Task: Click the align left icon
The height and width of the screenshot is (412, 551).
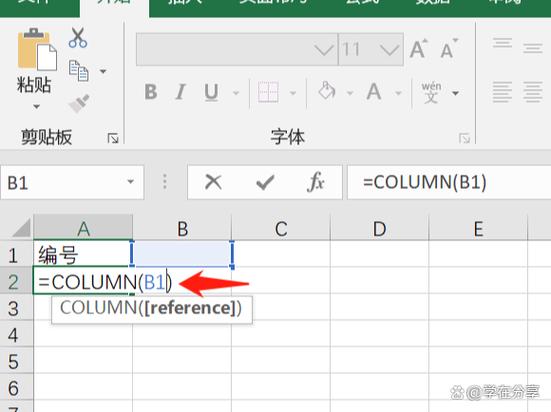Action: point(502,92)
